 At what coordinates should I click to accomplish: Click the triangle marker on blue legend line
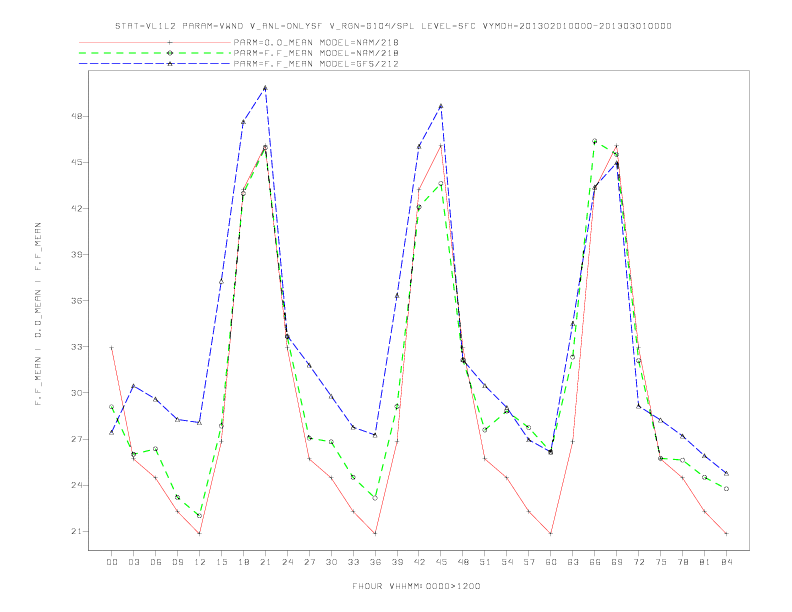pos(170,64)
